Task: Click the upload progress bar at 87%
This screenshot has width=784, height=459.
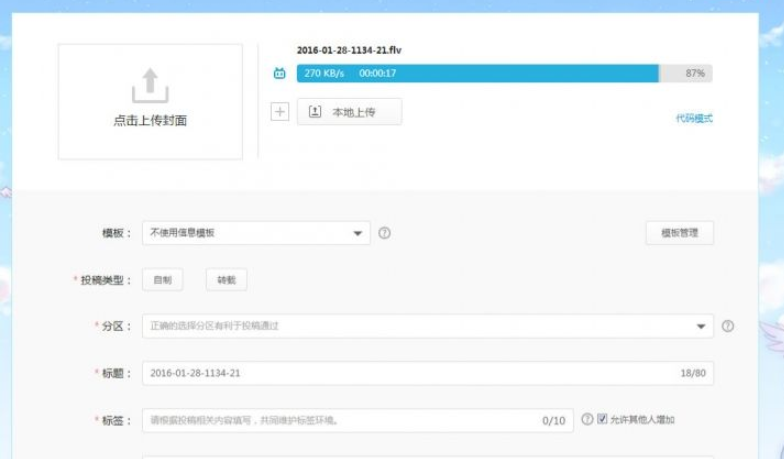Action: (x=504, y=74)
